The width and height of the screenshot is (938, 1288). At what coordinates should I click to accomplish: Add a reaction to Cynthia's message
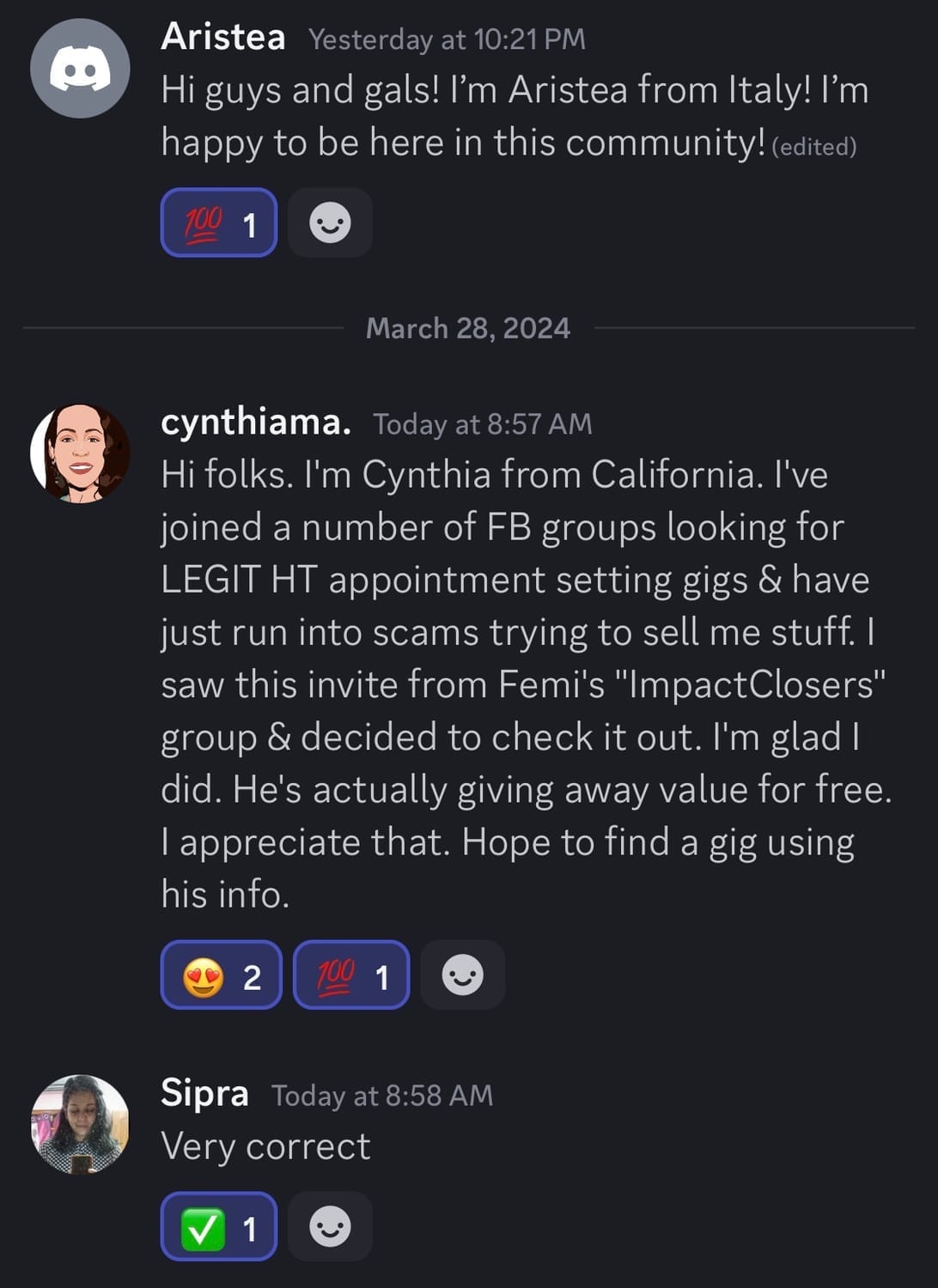click(462, 975)
